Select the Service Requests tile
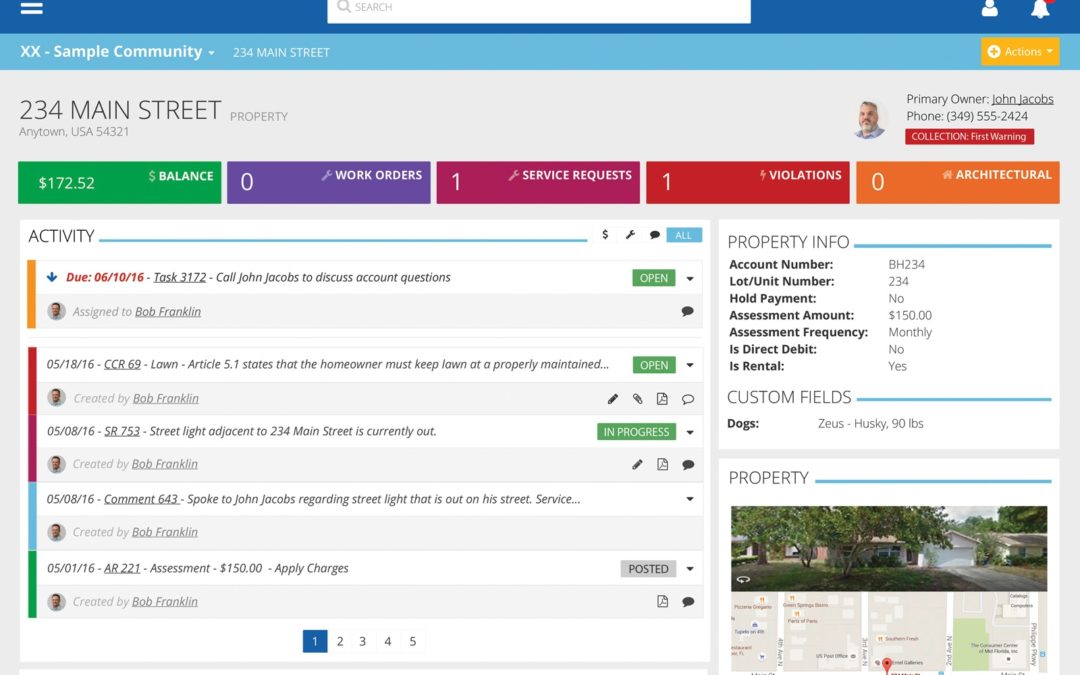This screenshot has width=1080, height=675. [x=538, y=182]
